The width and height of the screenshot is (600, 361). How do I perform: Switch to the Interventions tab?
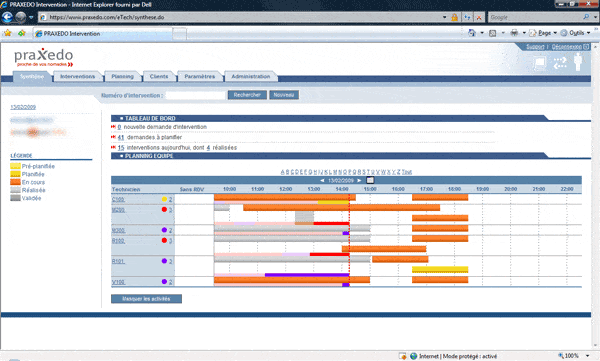click(x=78, y=76)
